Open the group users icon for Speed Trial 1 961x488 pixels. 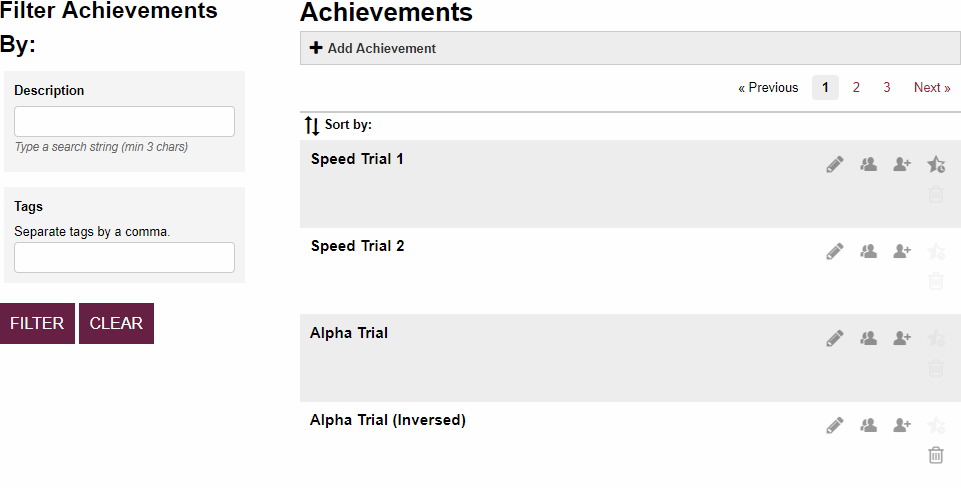[x=868, y=165]
